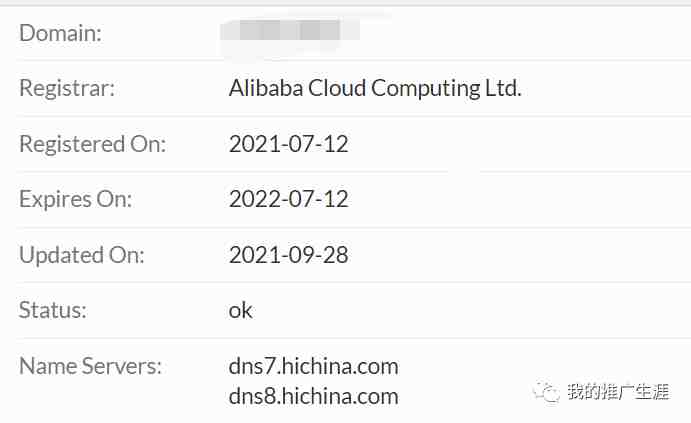Click the Updated On date 2021-09-28
Image resolution: width=691 pixels, height=423 pixels.
point(289,255)
